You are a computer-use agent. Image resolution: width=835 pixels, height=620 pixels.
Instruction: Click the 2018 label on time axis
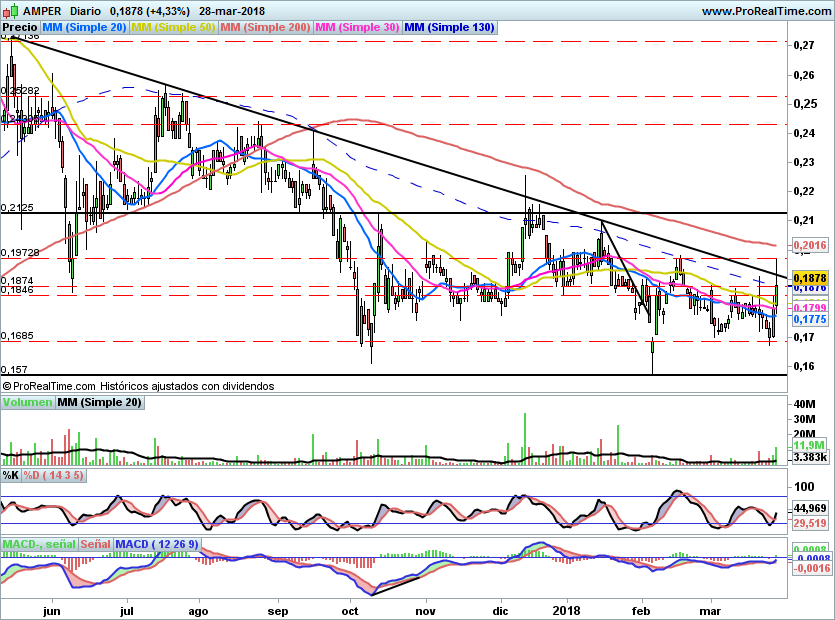point(567,611)
